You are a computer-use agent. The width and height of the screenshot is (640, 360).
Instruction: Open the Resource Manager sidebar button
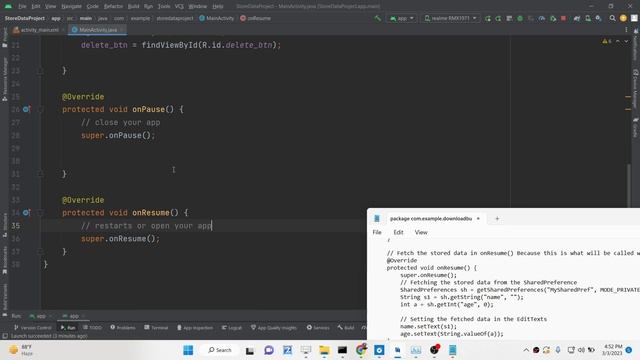tap(4, 79)
